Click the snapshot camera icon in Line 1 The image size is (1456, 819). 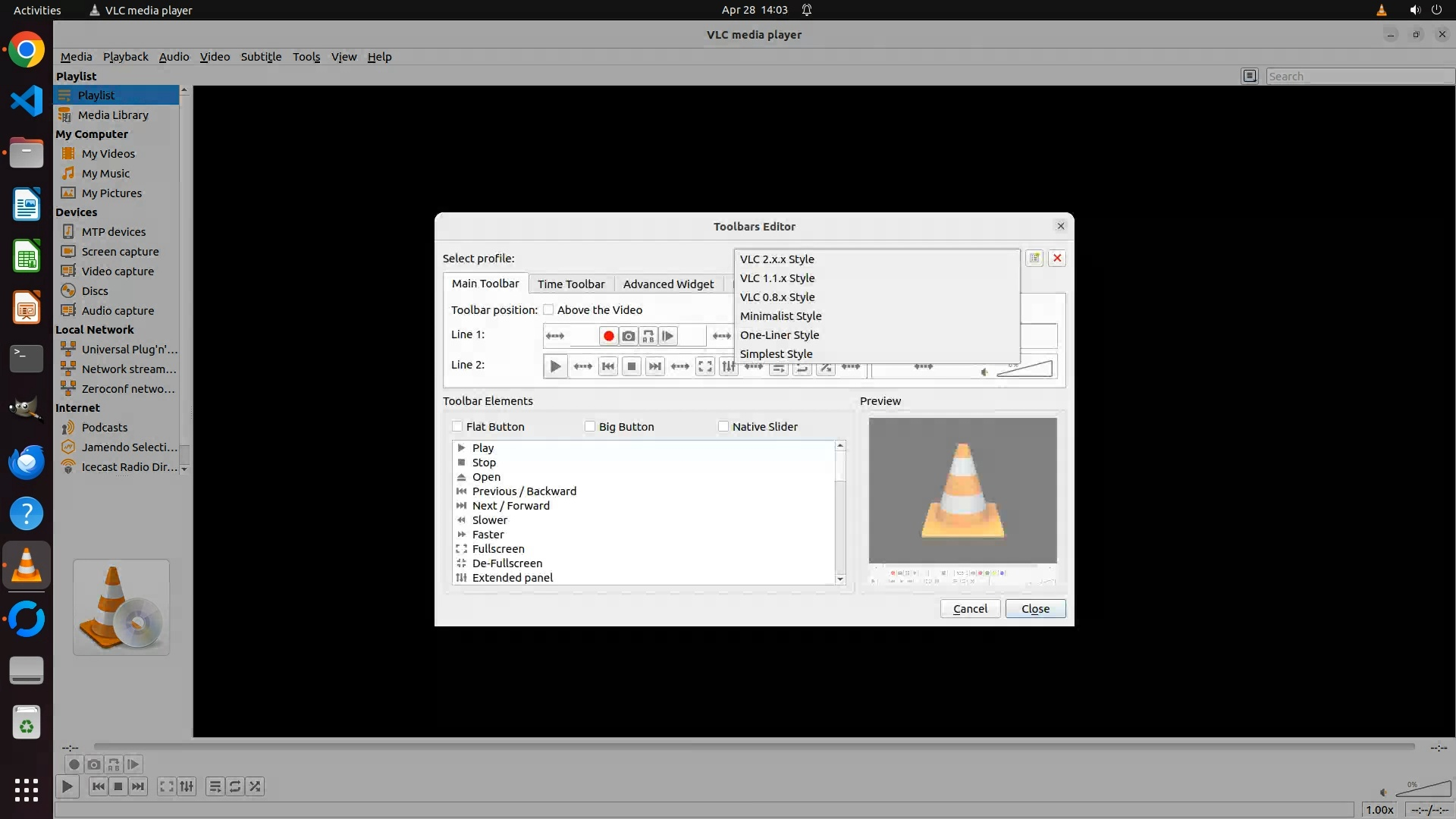pos(628,336)
